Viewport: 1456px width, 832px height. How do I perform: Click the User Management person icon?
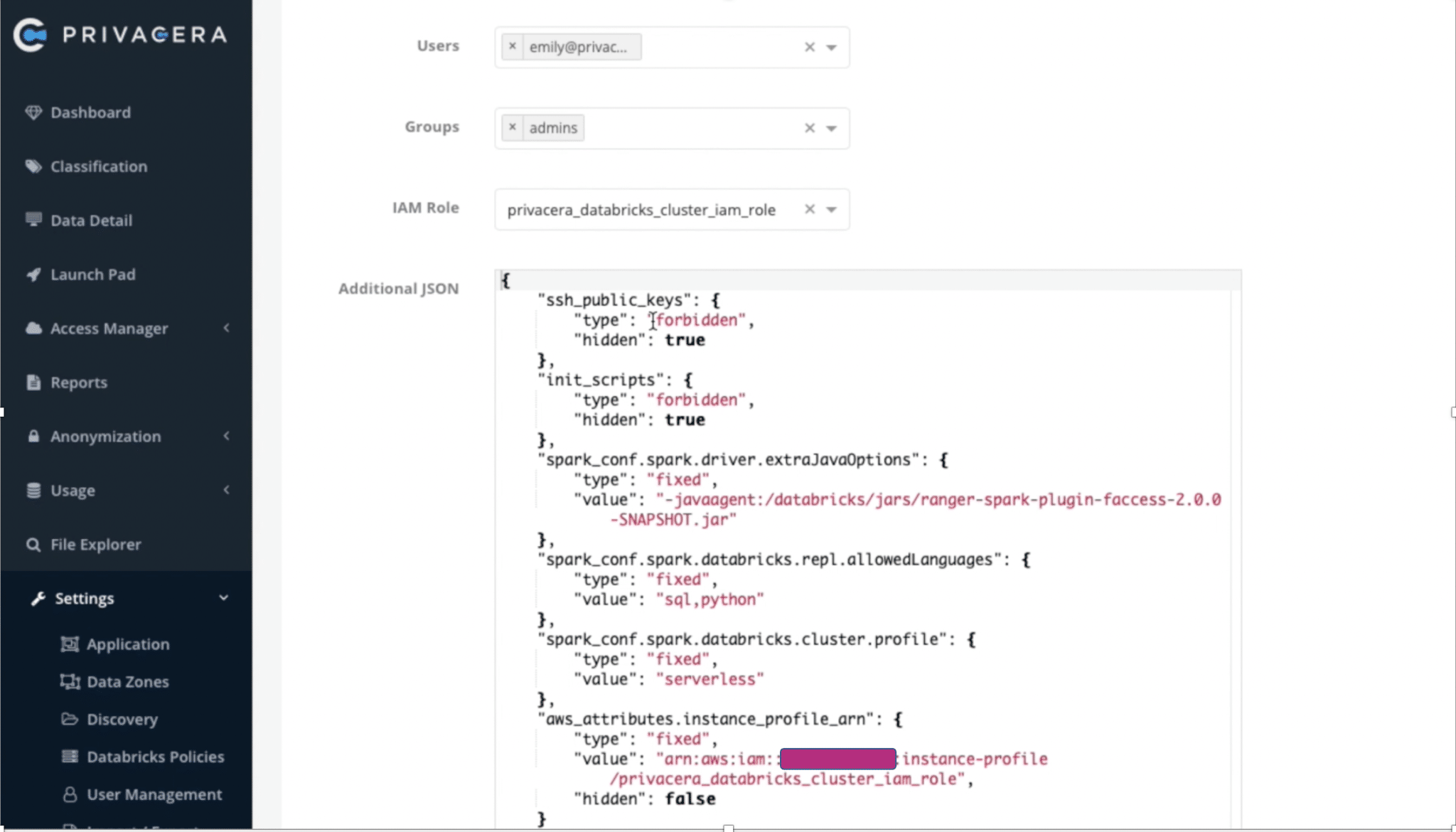click(x=70, y=794)
